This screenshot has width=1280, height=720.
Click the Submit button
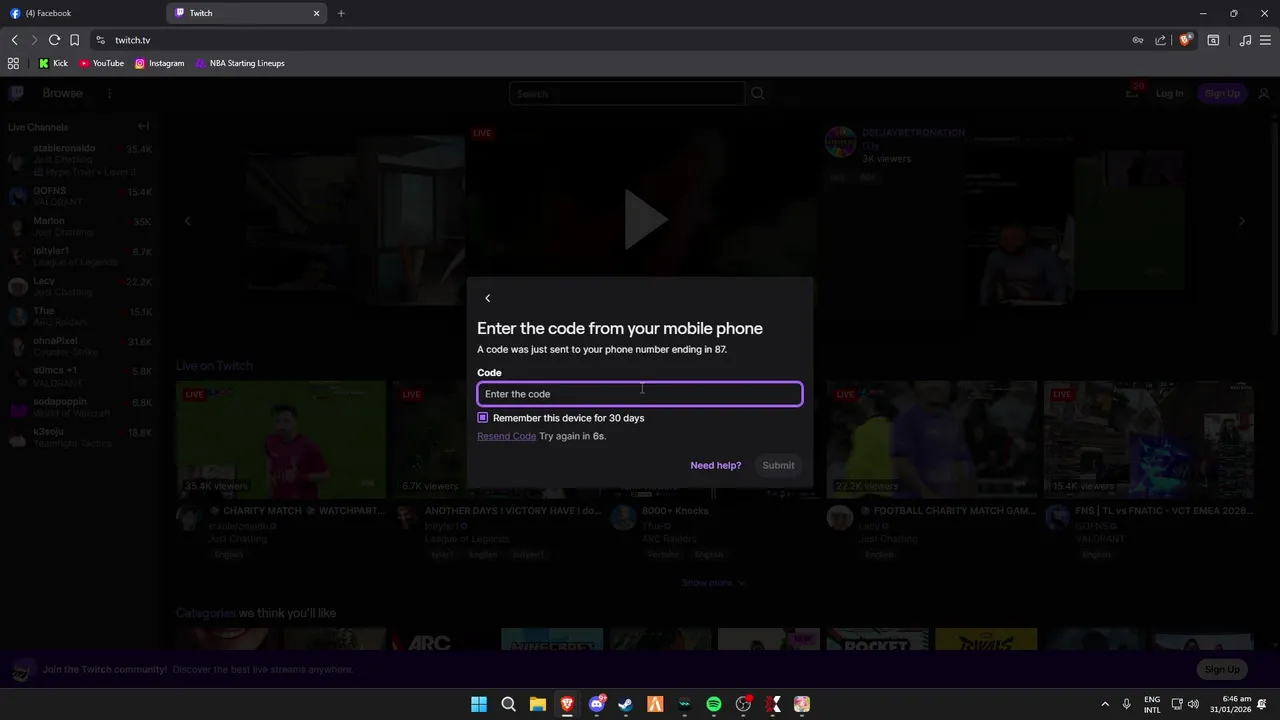778,465
